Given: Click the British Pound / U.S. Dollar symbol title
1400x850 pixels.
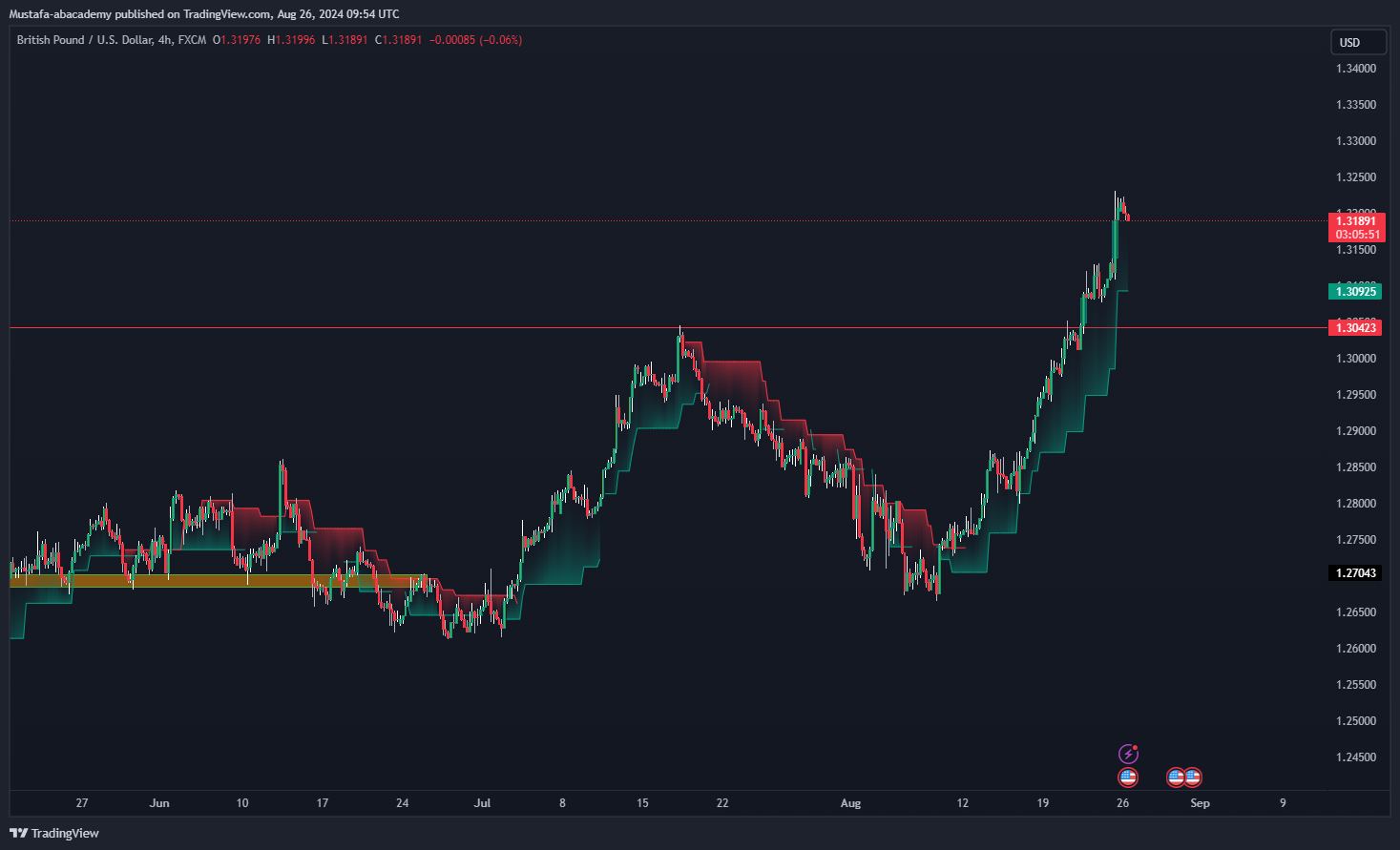Looking at the screenshot, I should click(x=84, y=40).
